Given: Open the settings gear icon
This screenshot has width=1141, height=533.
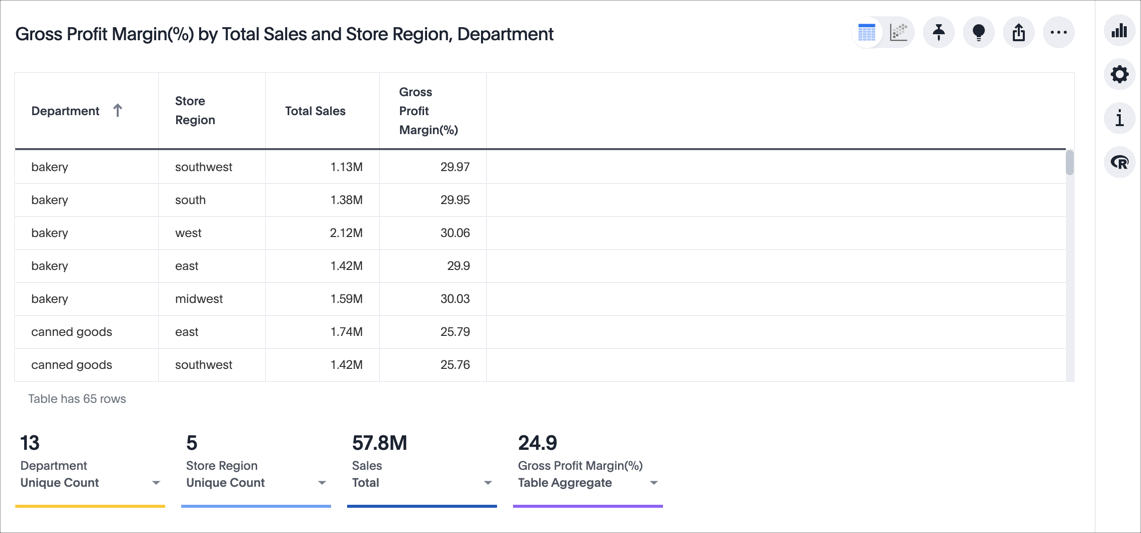Looking at the screenshot, I should pos(1119,75).
